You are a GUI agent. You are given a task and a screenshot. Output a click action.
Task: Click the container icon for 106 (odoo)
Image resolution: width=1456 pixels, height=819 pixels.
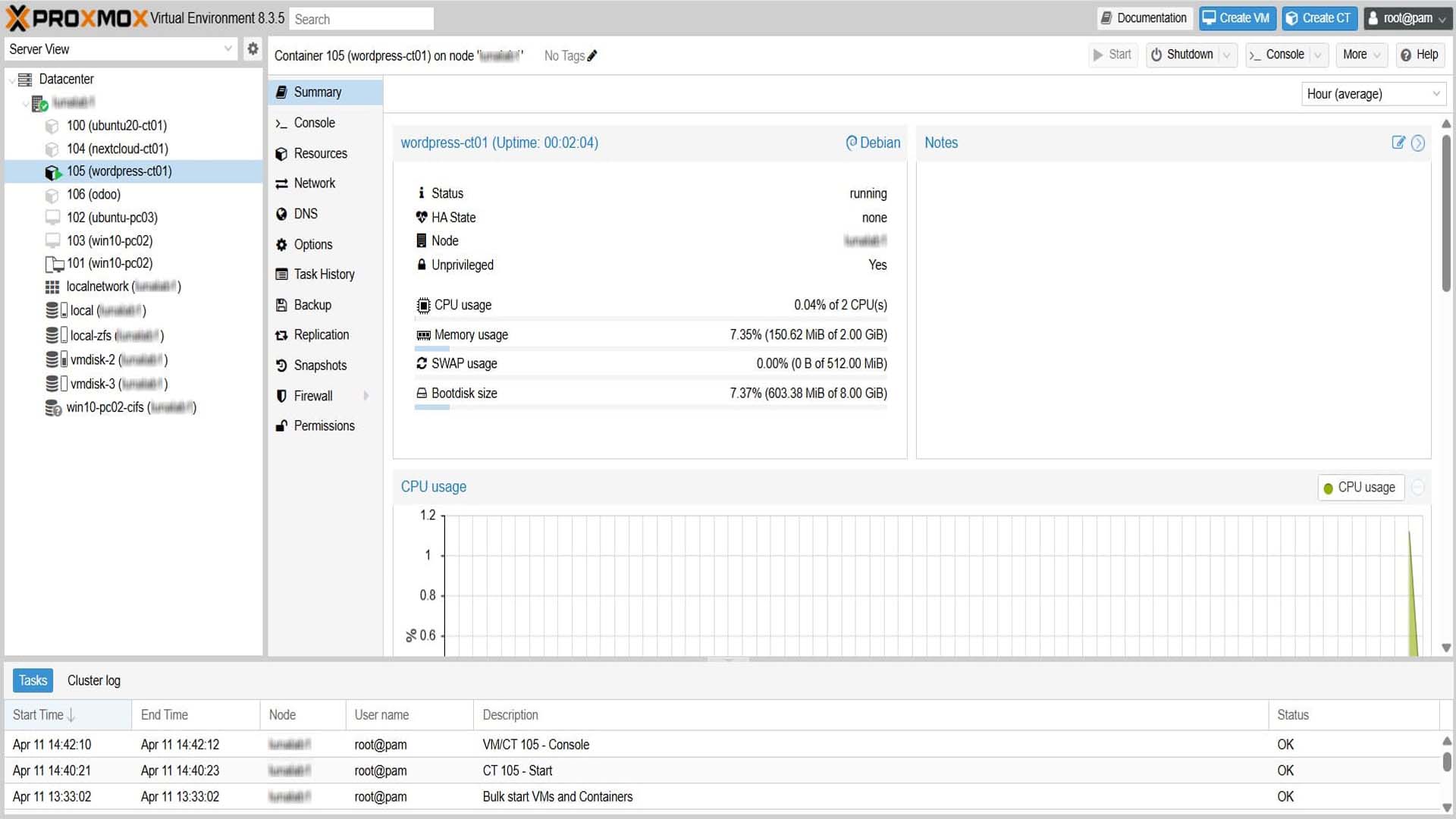52,195
